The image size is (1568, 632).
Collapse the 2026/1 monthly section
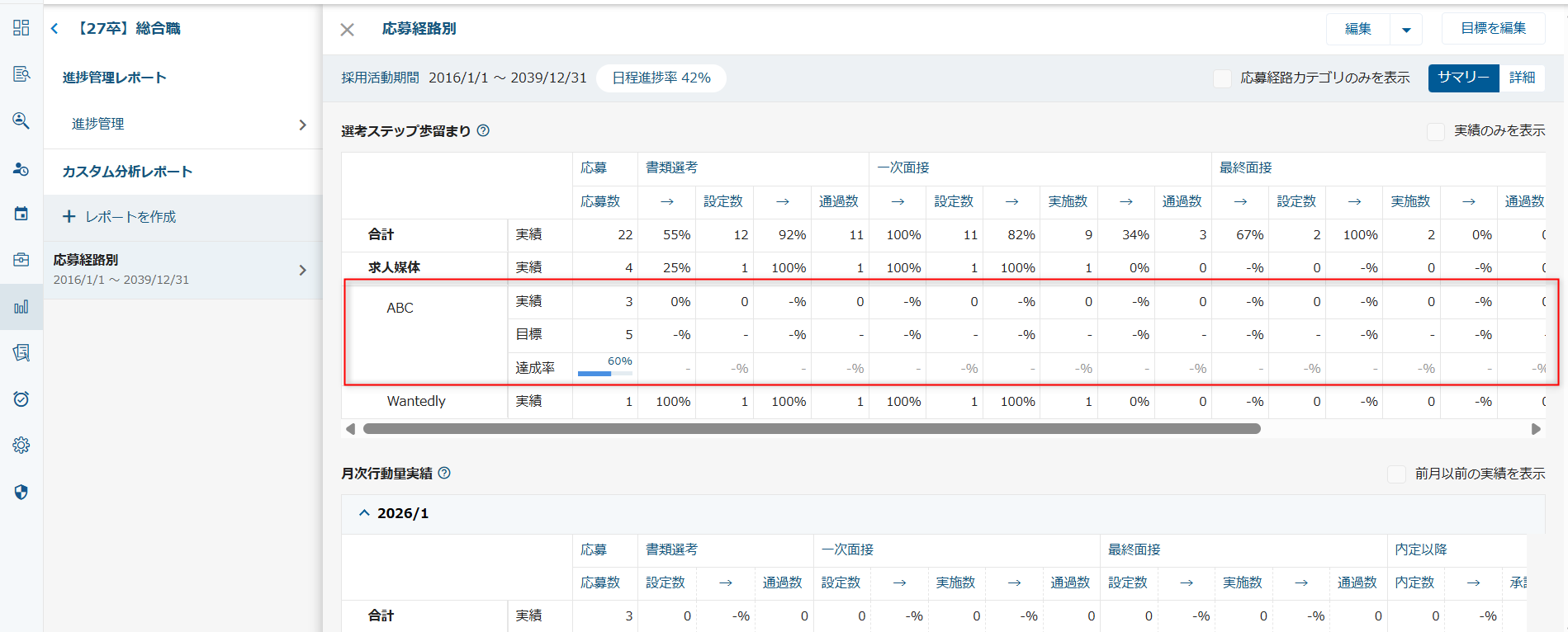(364, 513)
